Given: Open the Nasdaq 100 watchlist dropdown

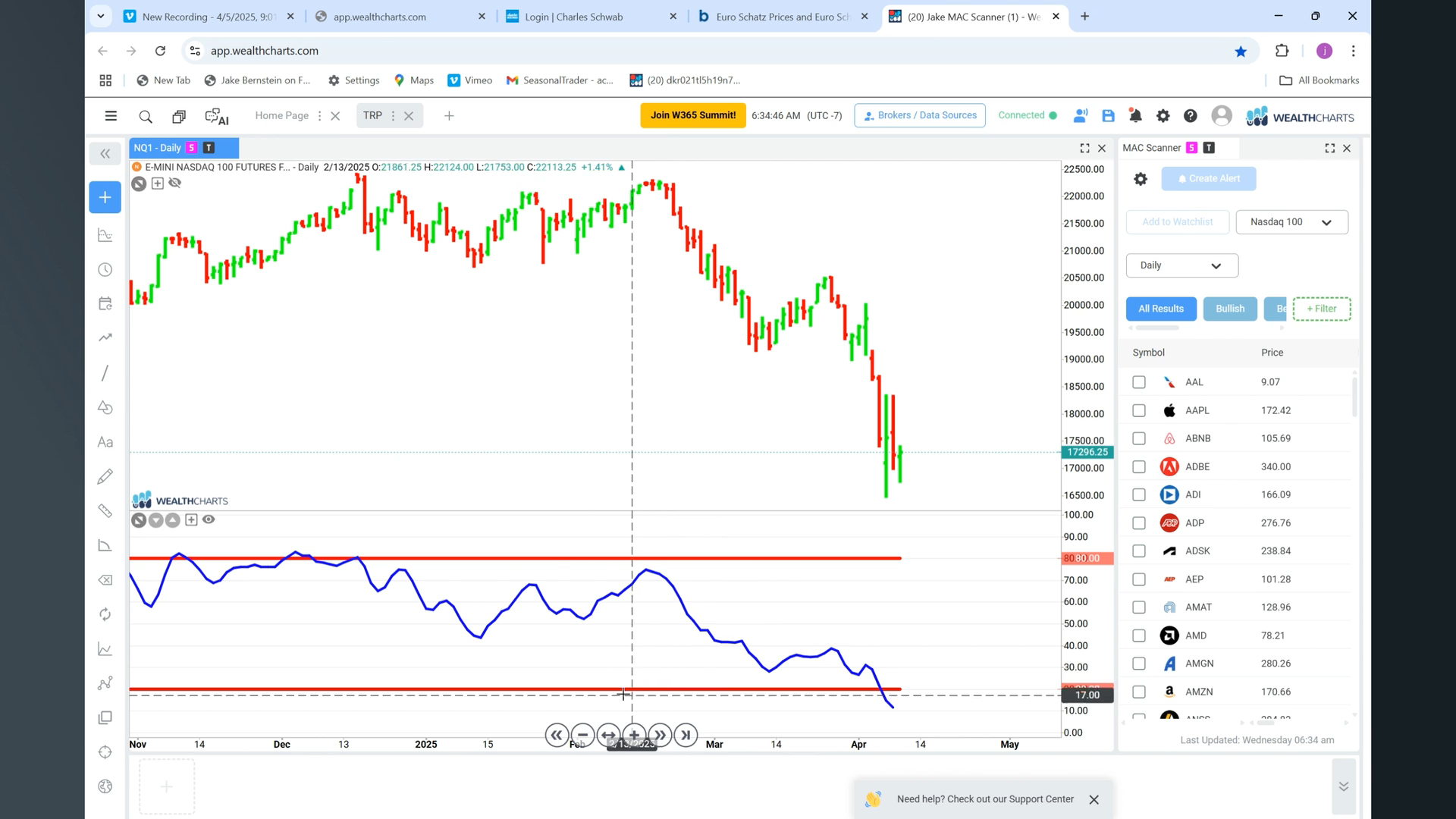Looking at the screenshot, I should 1291,222.
